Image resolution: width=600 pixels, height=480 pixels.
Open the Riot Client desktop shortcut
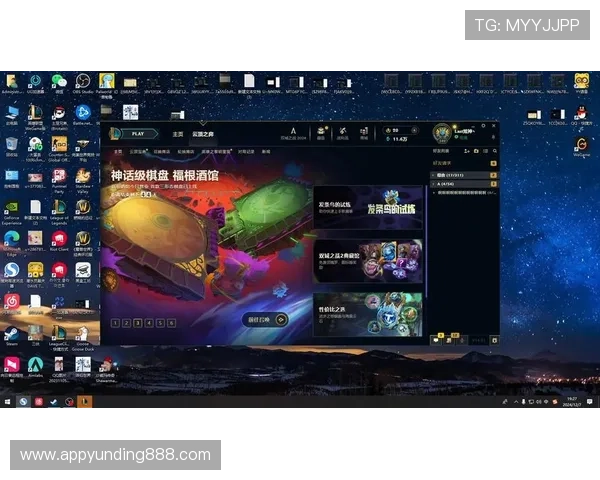tap(59, 239)
